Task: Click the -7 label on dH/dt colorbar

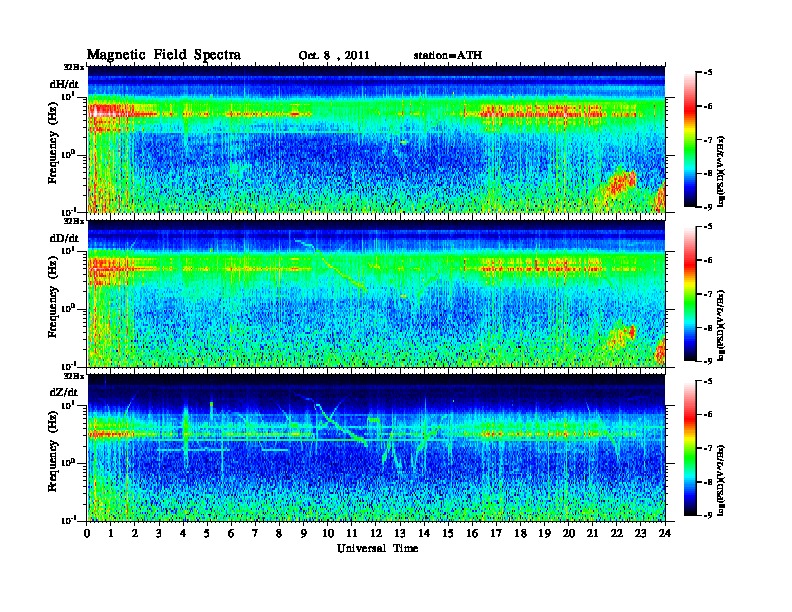Action: pyautogui.click(x=708, y=140)
